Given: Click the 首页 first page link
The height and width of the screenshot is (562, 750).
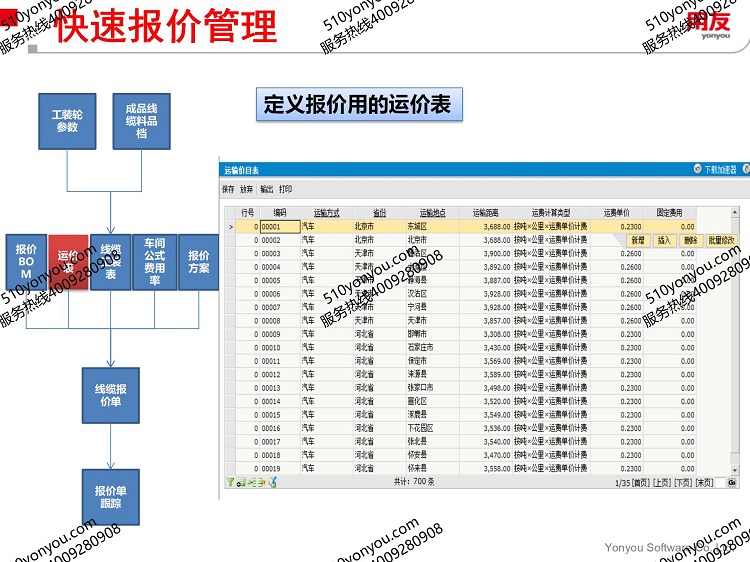Looking at the screenshot, I should [x=640, y=482].
